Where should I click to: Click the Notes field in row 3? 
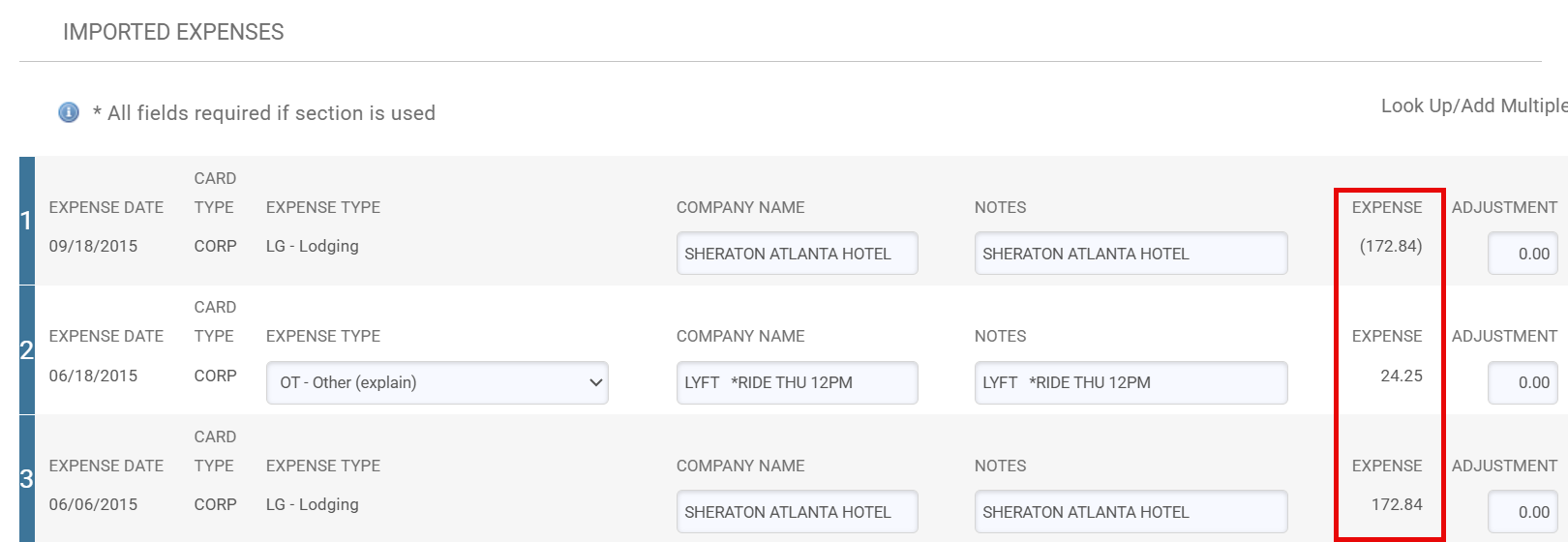point(1130,512)
